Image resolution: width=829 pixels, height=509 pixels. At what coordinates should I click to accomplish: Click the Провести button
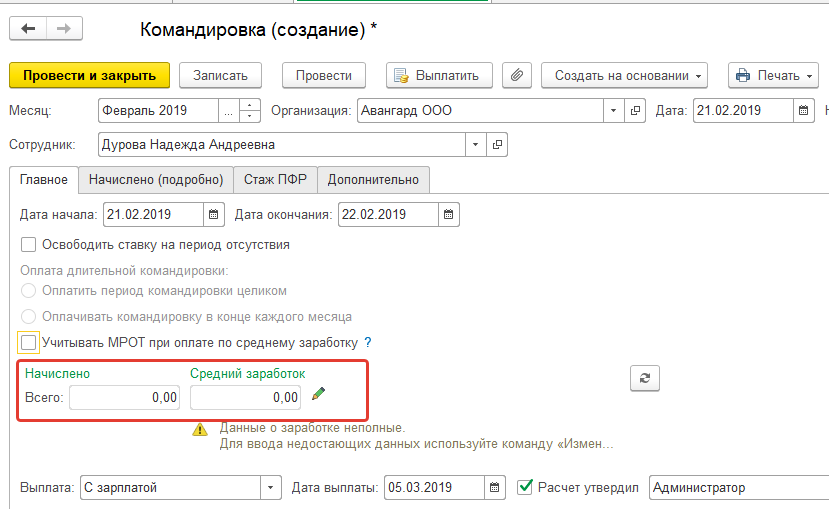324,76
